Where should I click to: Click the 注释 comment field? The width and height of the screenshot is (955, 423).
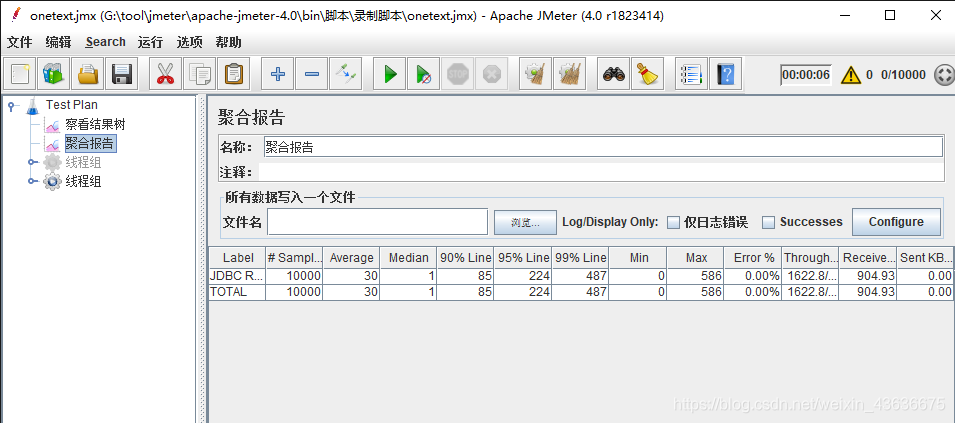pyautogui.click(x=601, y=172)
